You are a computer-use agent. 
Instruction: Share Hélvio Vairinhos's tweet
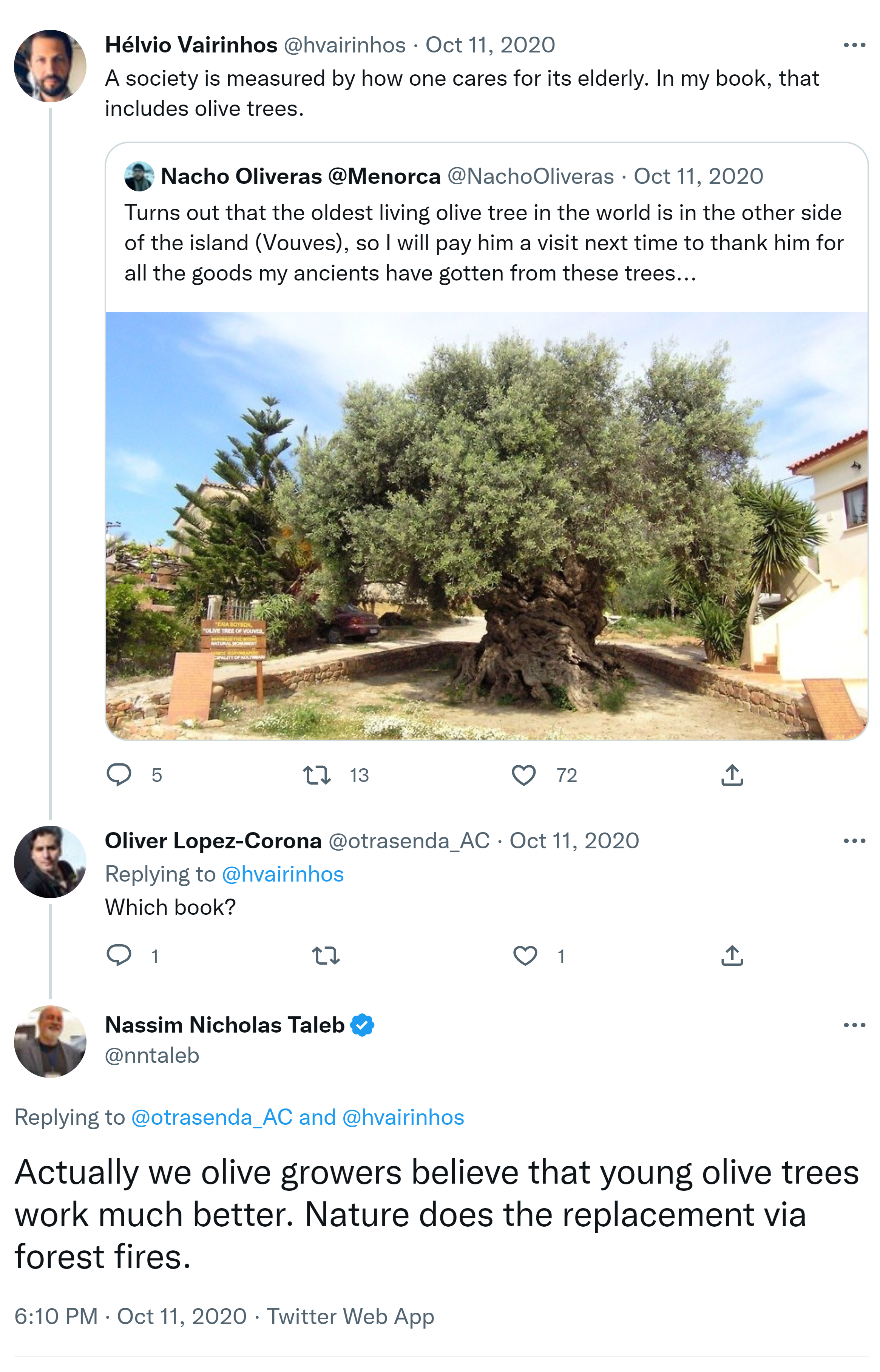732,775
